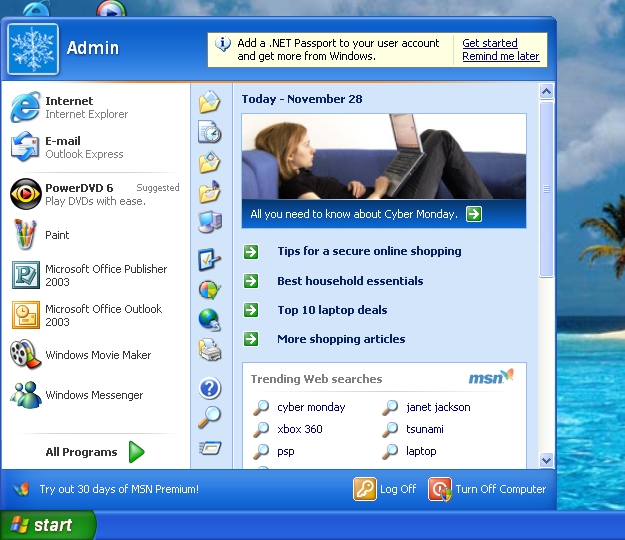Launch Outlook Express E-mail

pos(96,147)
